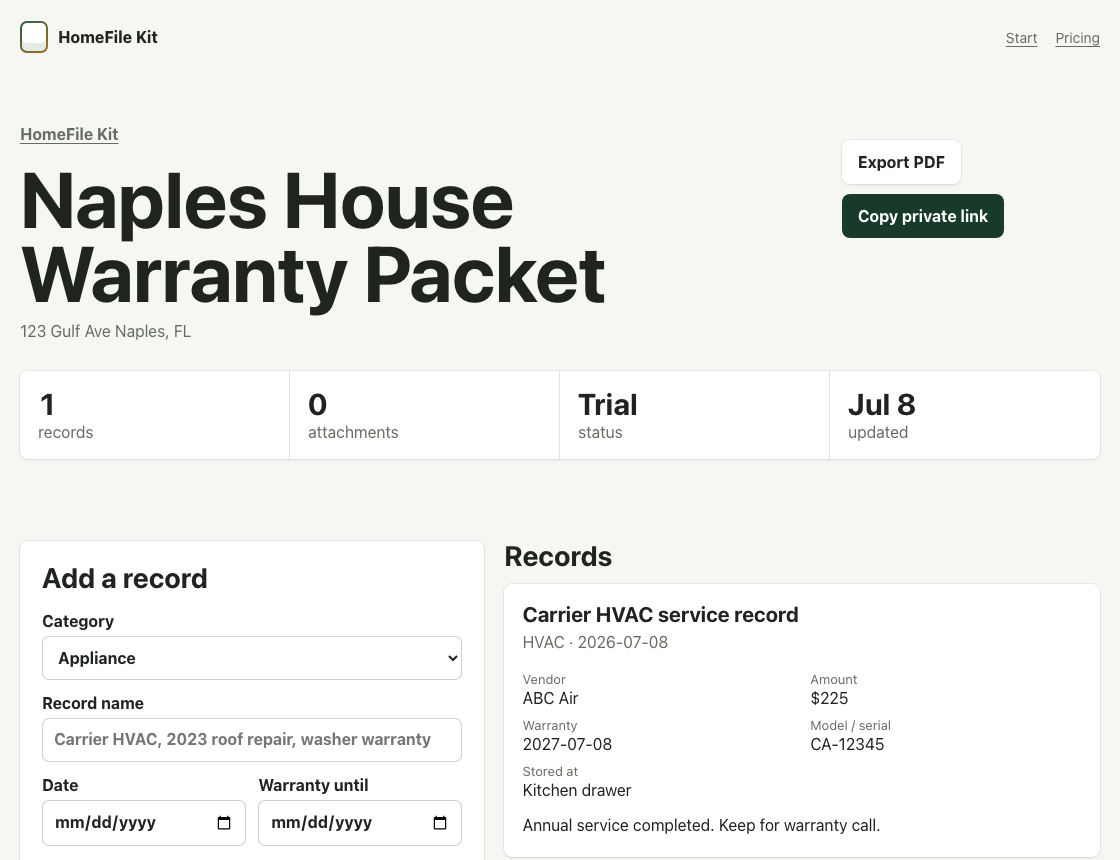Click the HomeFile Kit logo icon
Viewport: 1120px width, 860px height.
(34, 37)
